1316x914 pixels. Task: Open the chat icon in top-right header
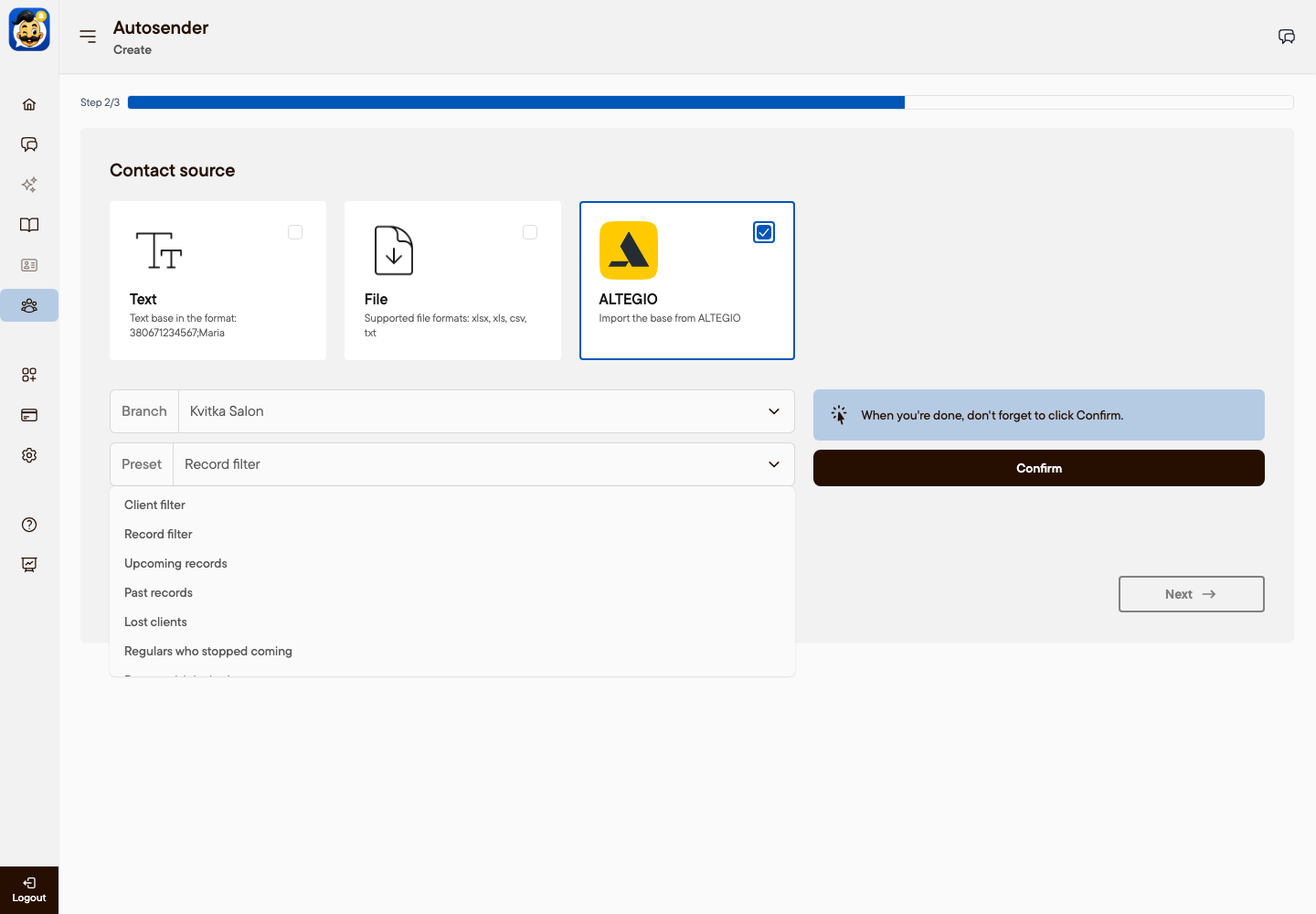[1287, 37]
